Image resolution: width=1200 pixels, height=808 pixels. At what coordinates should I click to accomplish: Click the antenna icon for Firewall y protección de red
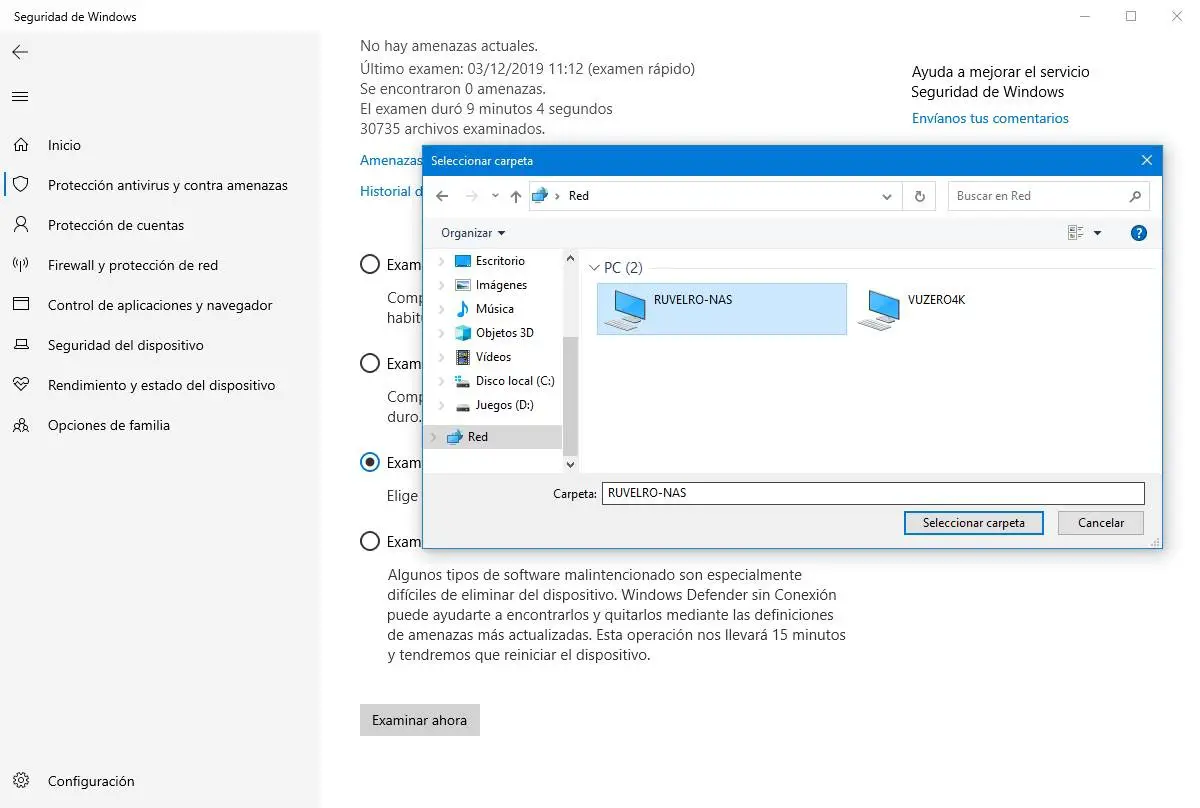point(21,265)
